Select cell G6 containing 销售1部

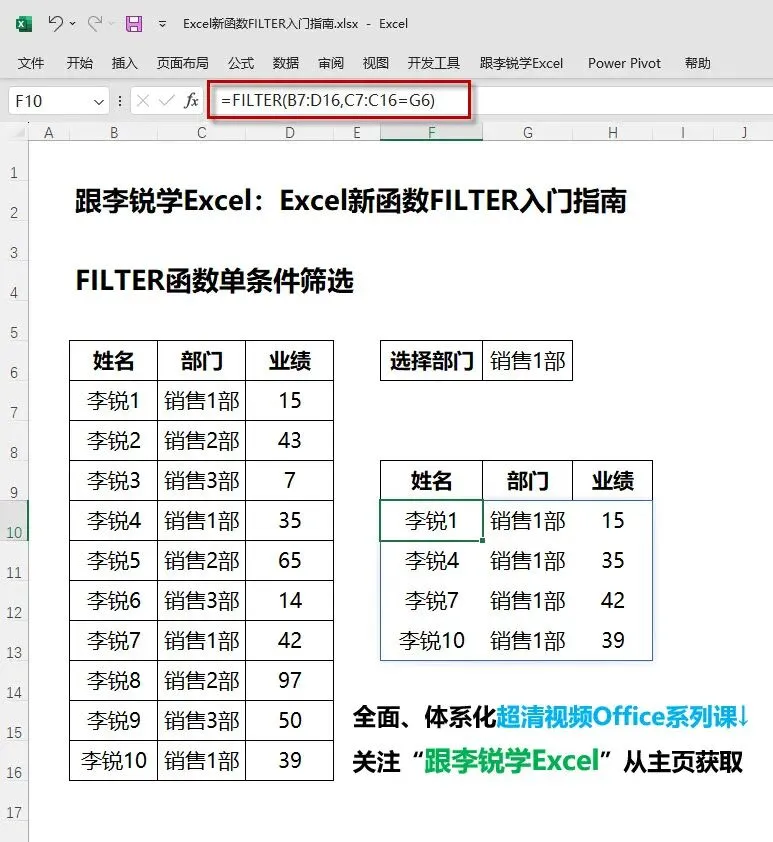pos(528,360)
